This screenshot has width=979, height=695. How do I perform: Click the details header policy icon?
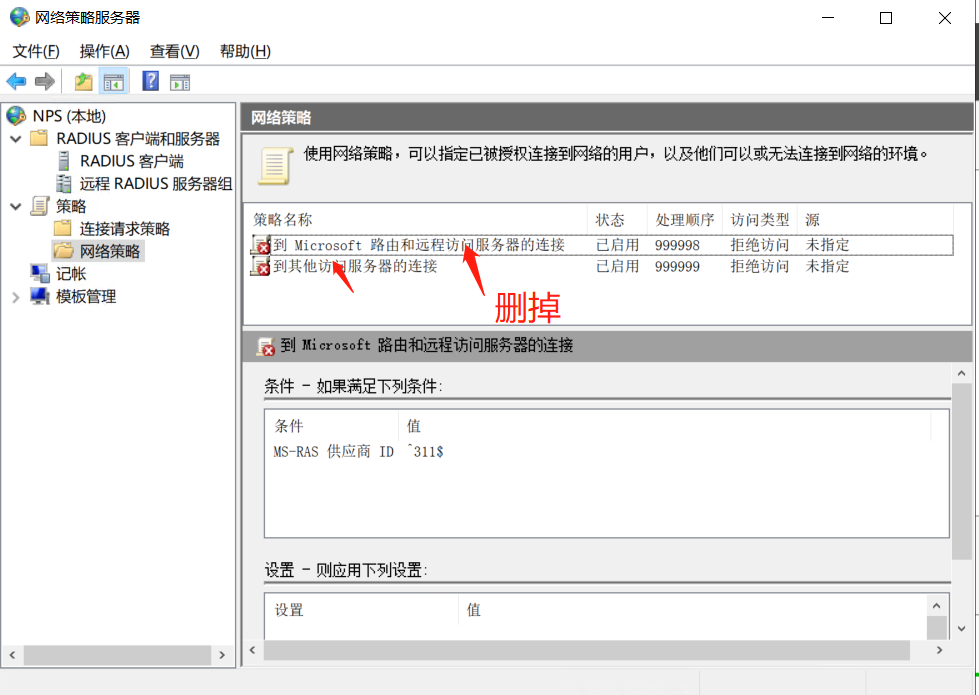click(266, 346)
